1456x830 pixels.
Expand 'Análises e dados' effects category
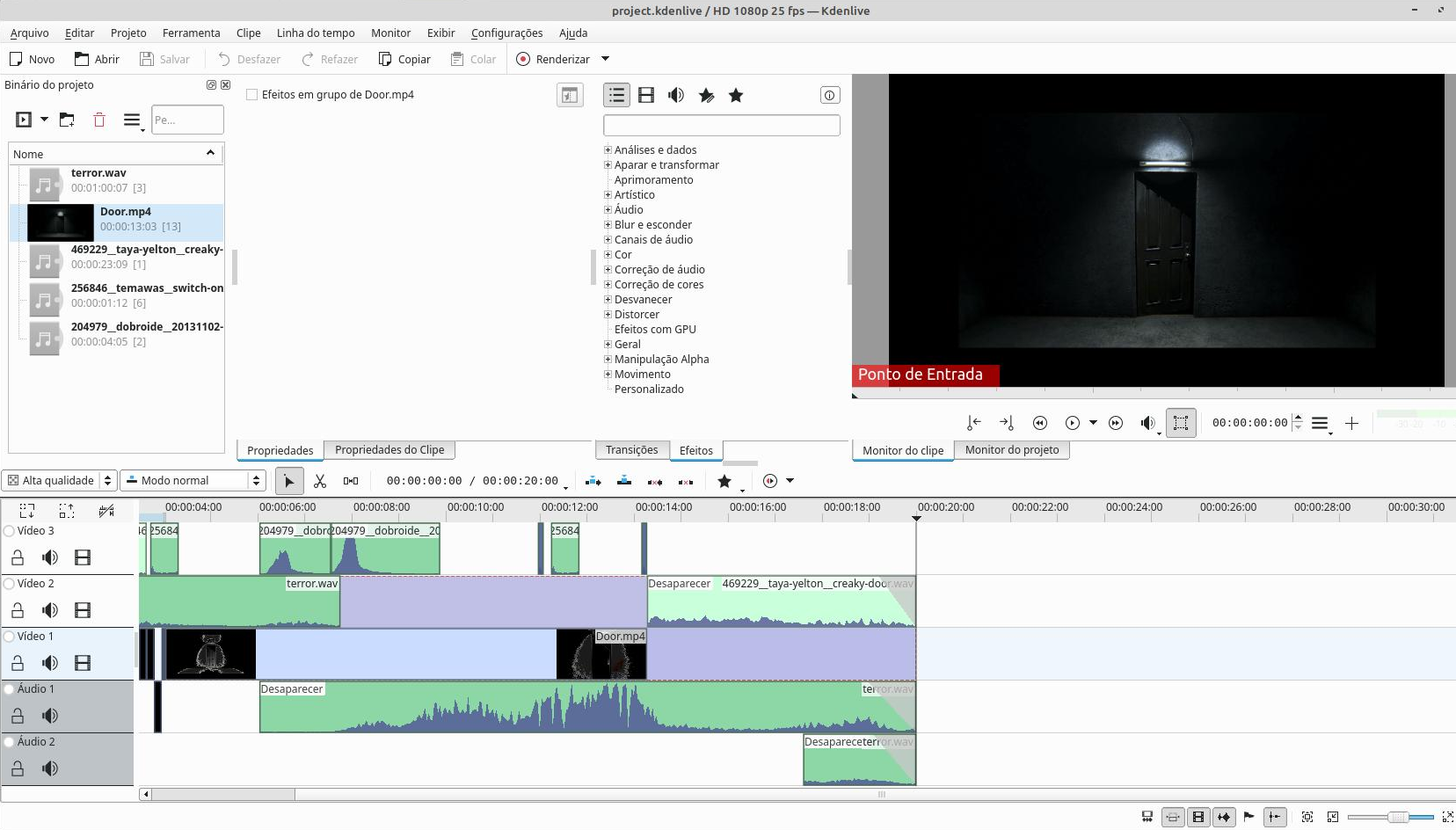point(608,149)
